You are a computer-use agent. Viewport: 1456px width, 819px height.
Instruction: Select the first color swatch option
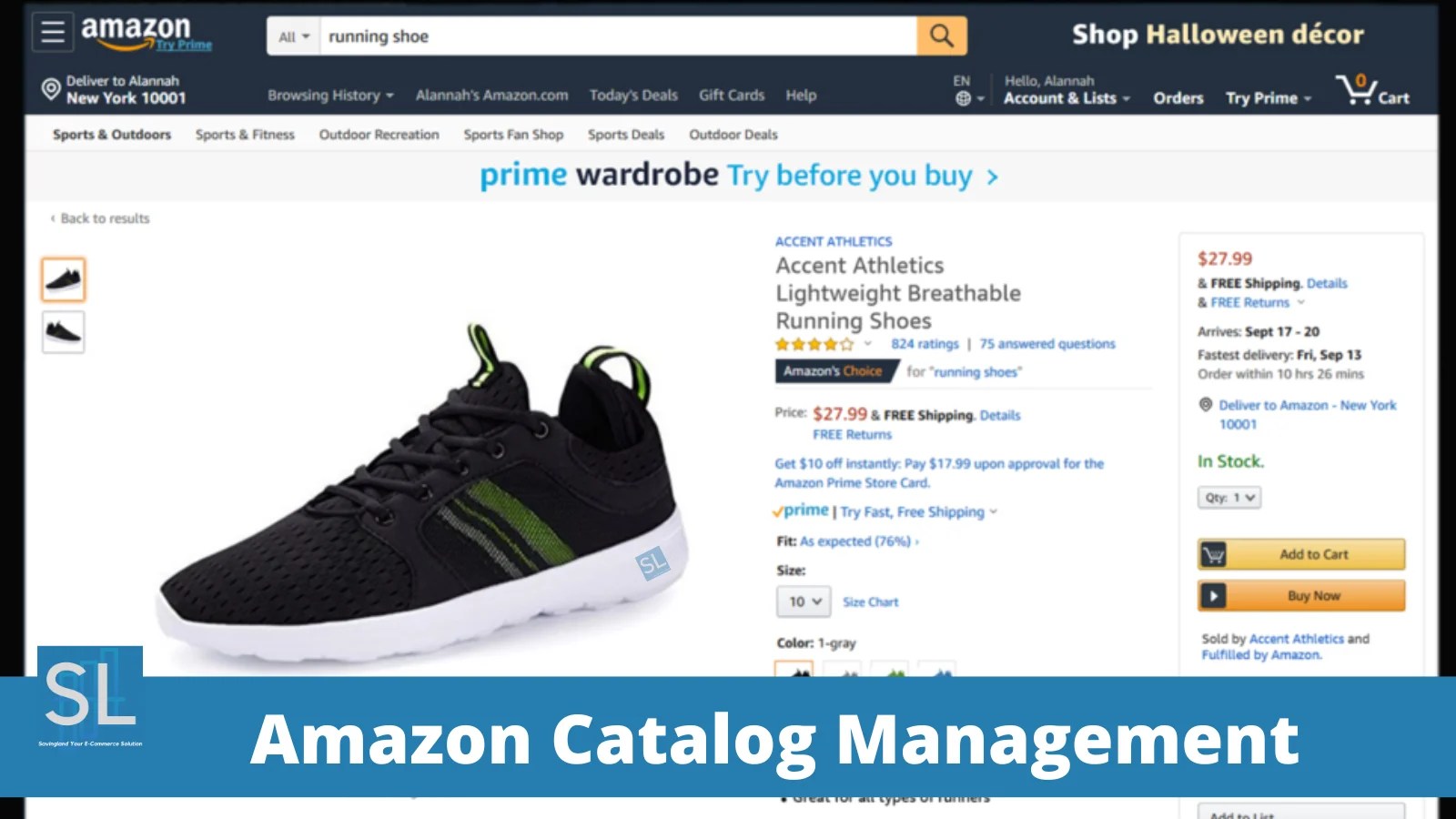click(794, 669)
